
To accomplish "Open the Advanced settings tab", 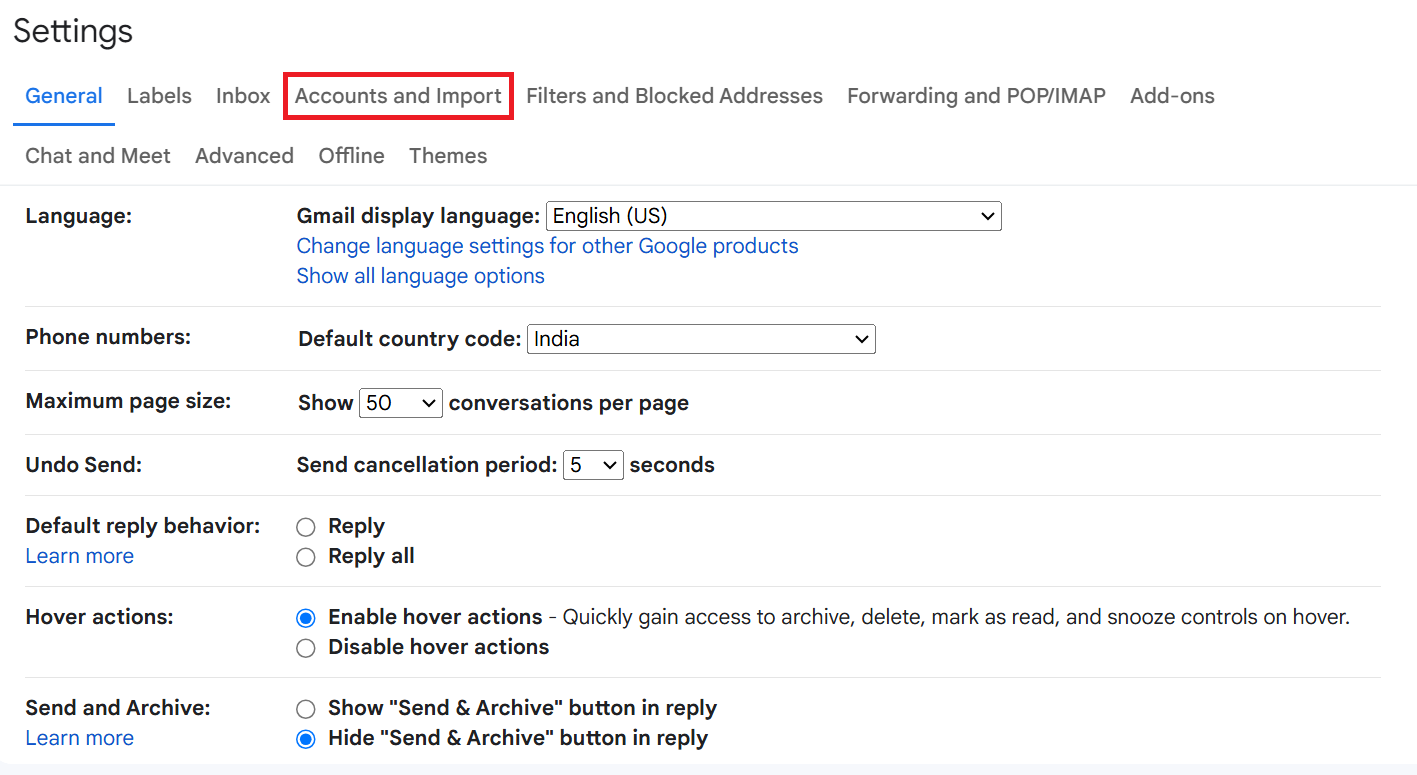I will (x=244, y=156).
